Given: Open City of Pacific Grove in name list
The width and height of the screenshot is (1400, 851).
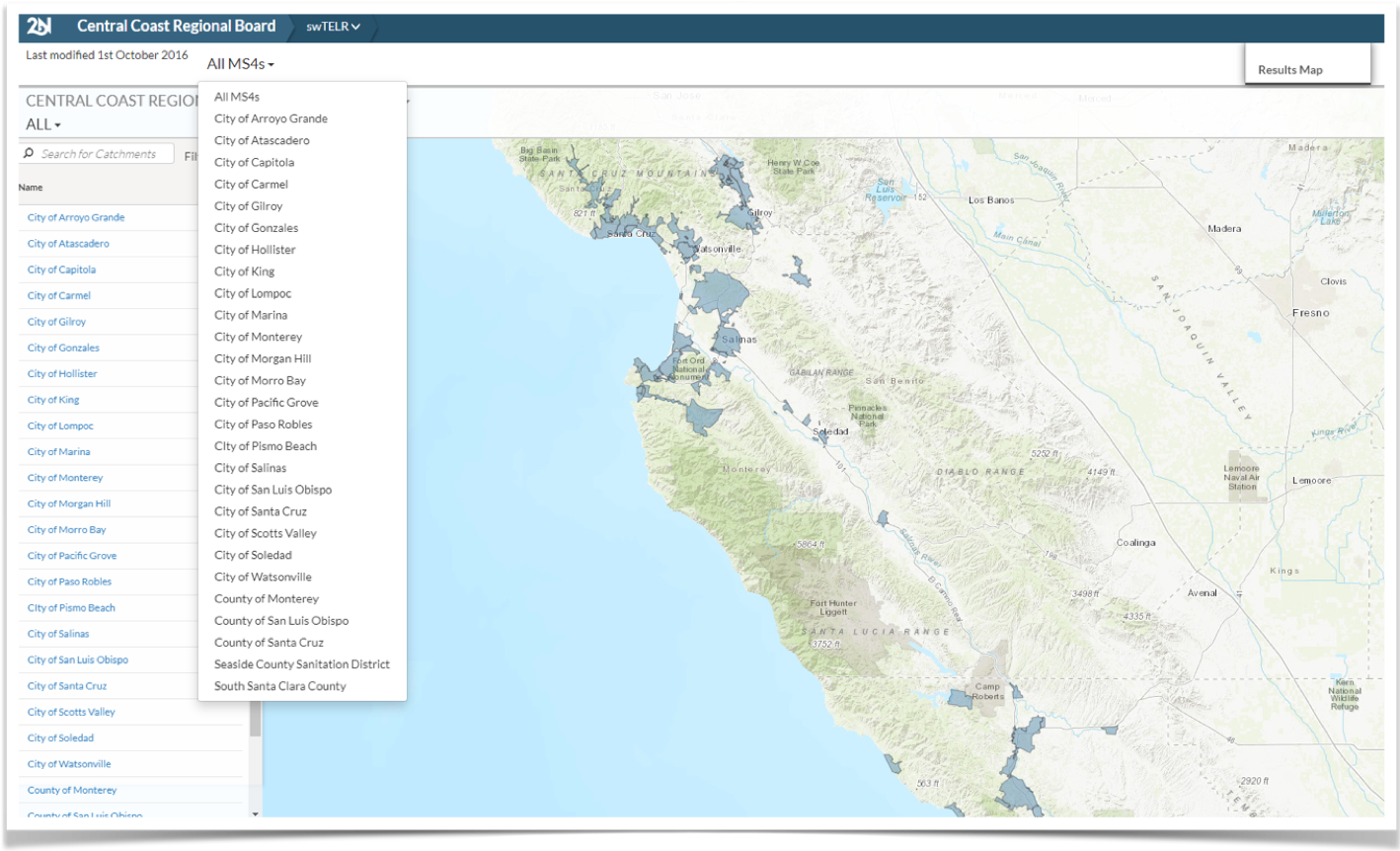Looking at the screenshot, I should [x=72, y=556].
